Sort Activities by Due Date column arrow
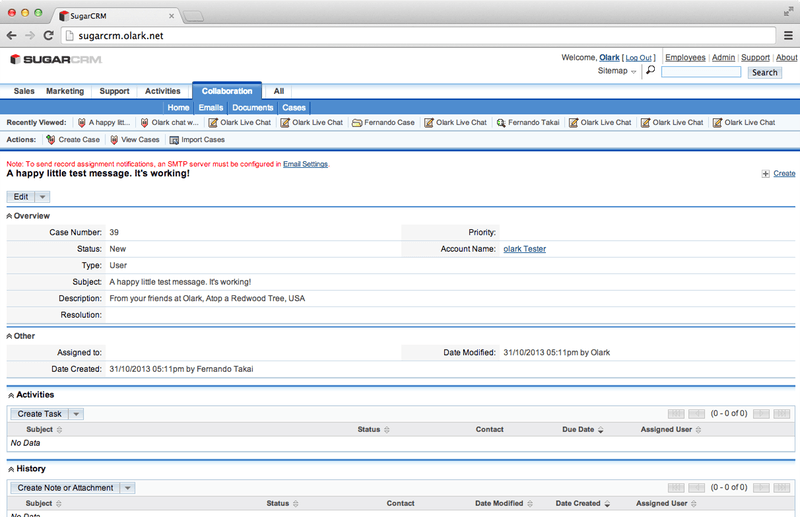Viewport: 800px width, 517px height. click(x=601, y=430)
